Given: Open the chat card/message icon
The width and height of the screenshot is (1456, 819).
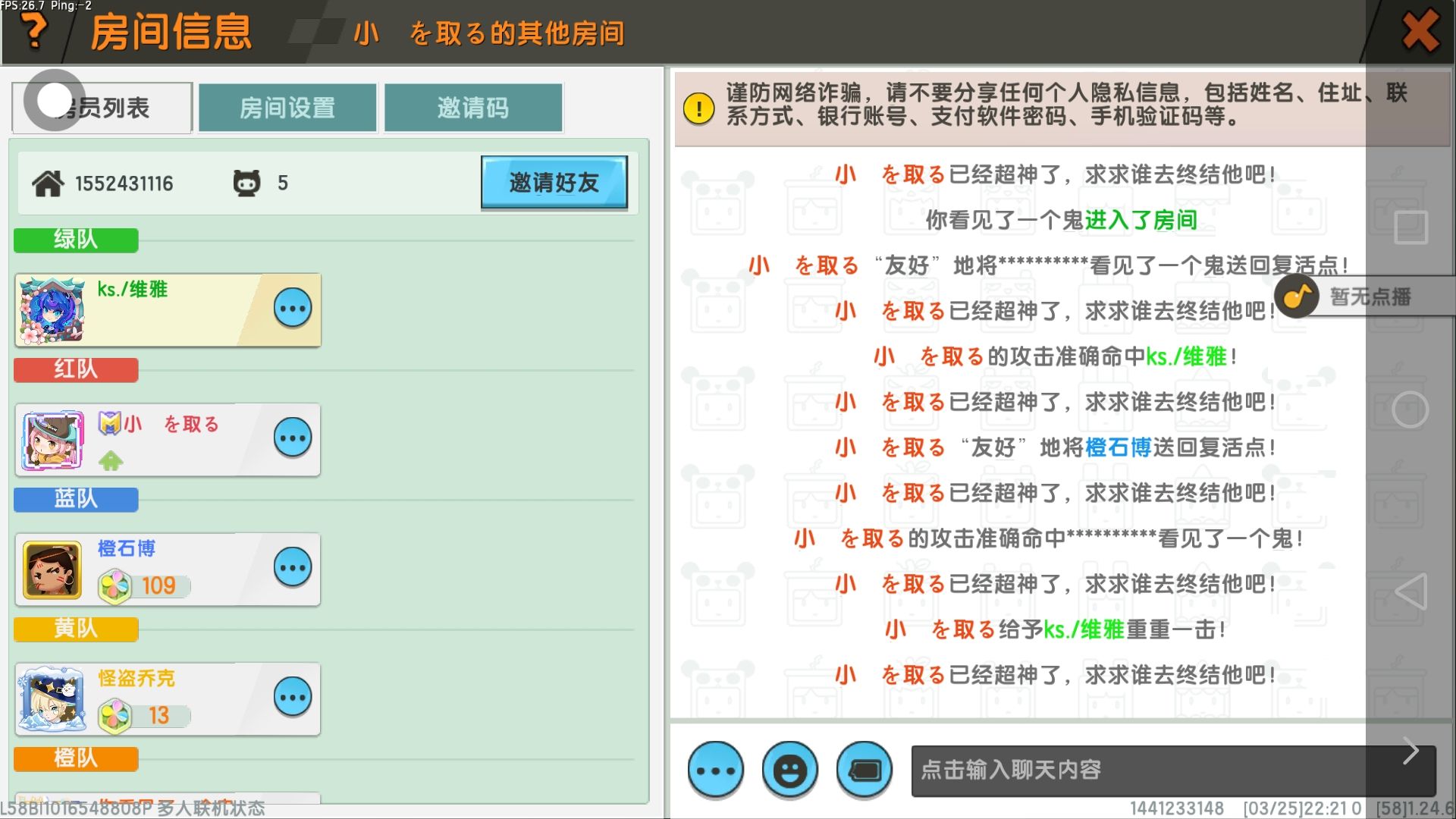Looking at the screenshot, I should click(864, 770).
